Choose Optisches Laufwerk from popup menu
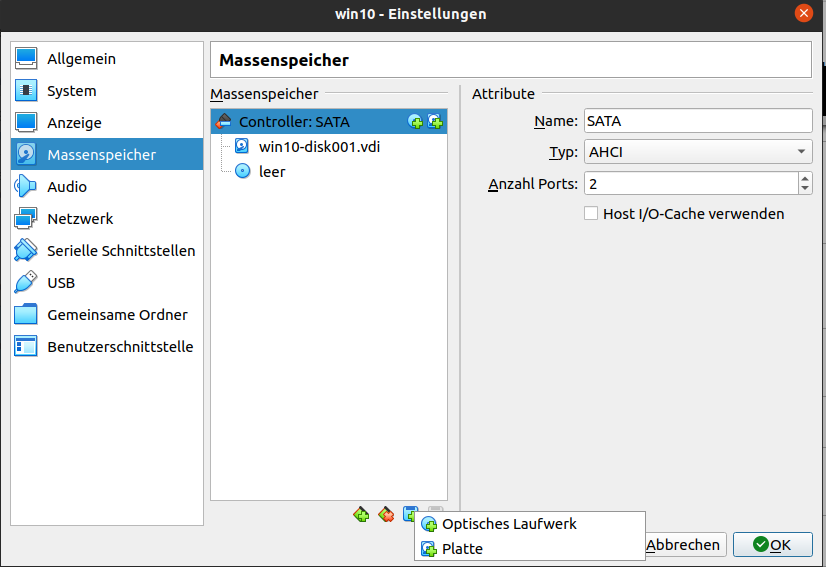826x567 pixels. point(509,524)
